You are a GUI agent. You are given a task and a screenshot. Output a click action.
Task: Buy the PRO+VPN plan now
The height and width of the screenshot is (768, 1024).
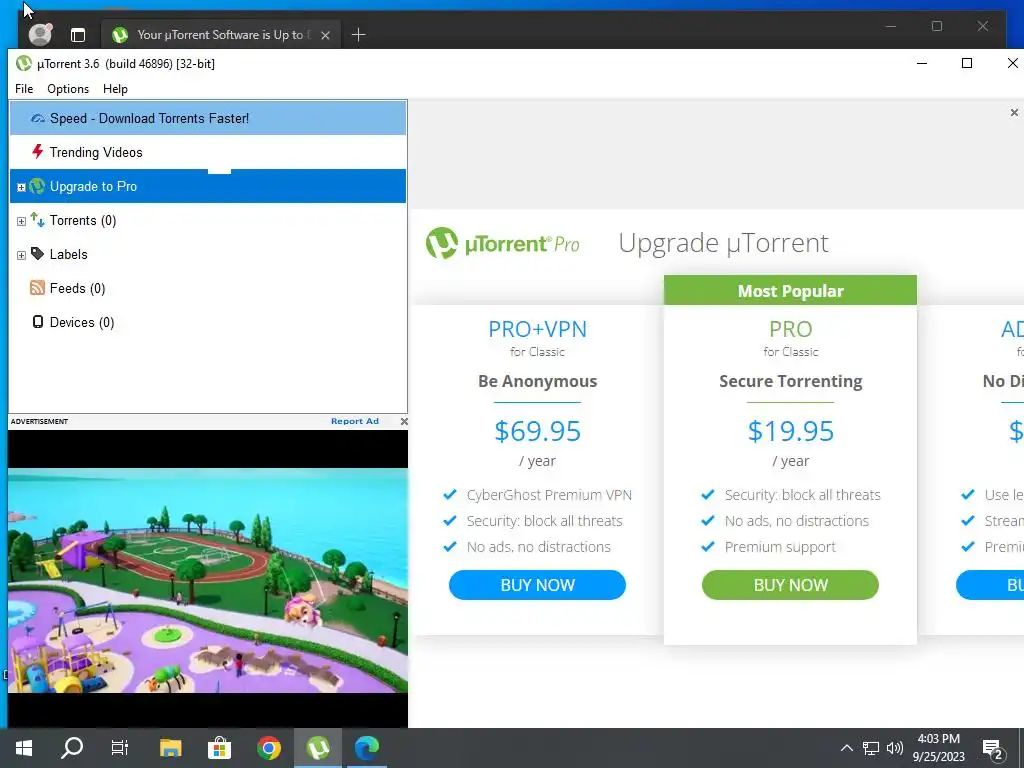pos(537,585)
